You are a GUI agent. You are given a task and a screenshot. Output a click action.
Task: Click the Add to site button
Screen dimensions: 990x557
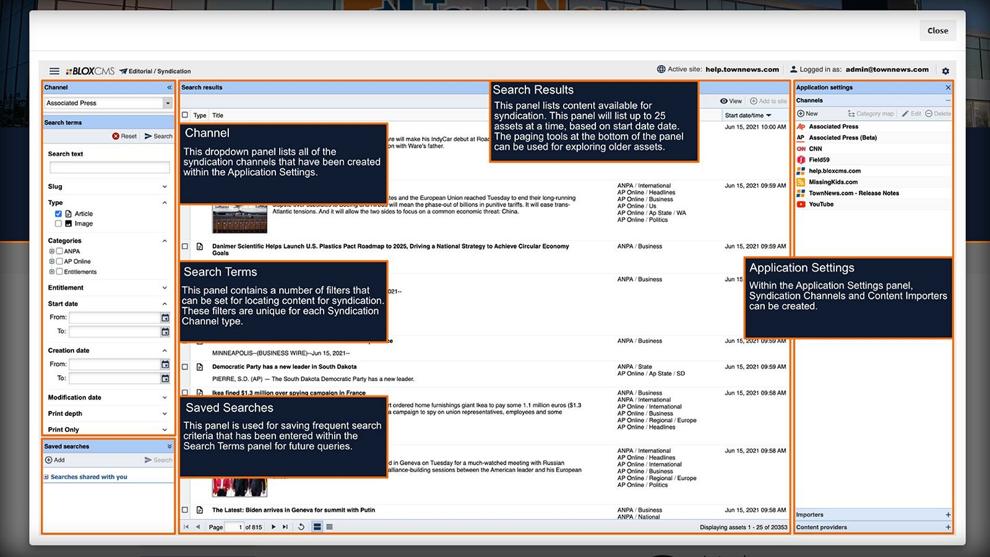tap(768, 101)
